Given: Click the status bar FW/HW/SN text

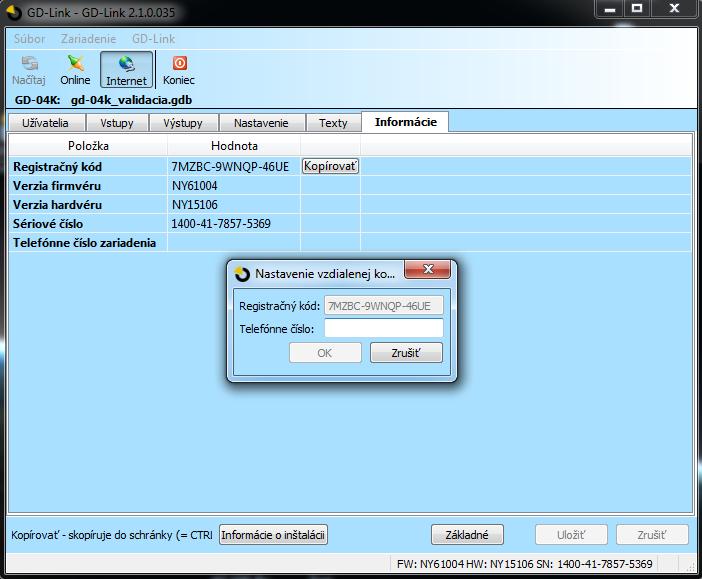Looking at the screenshot, I should click(x=525, y=564).
